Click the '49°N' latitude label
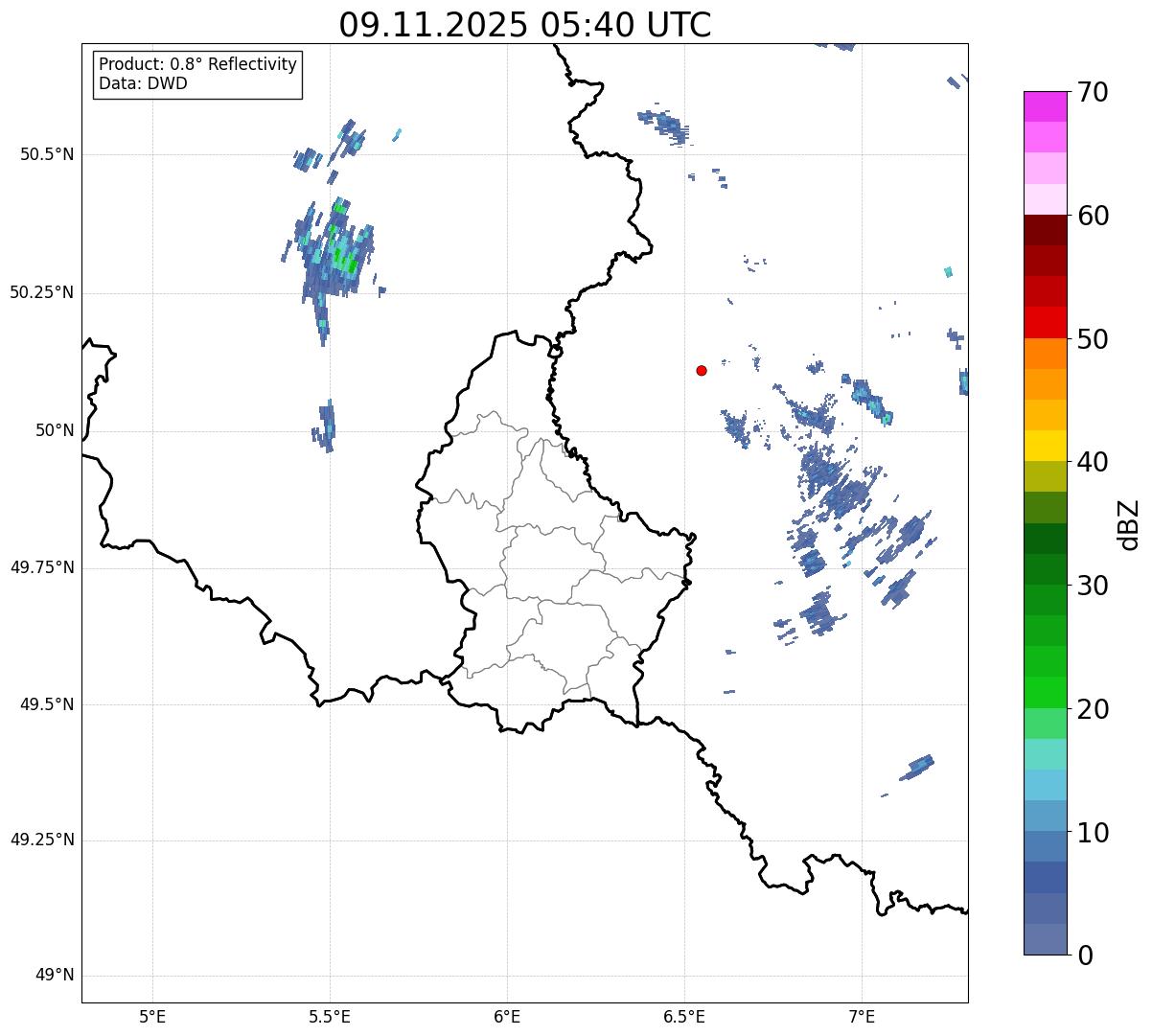 coord(55,976)
